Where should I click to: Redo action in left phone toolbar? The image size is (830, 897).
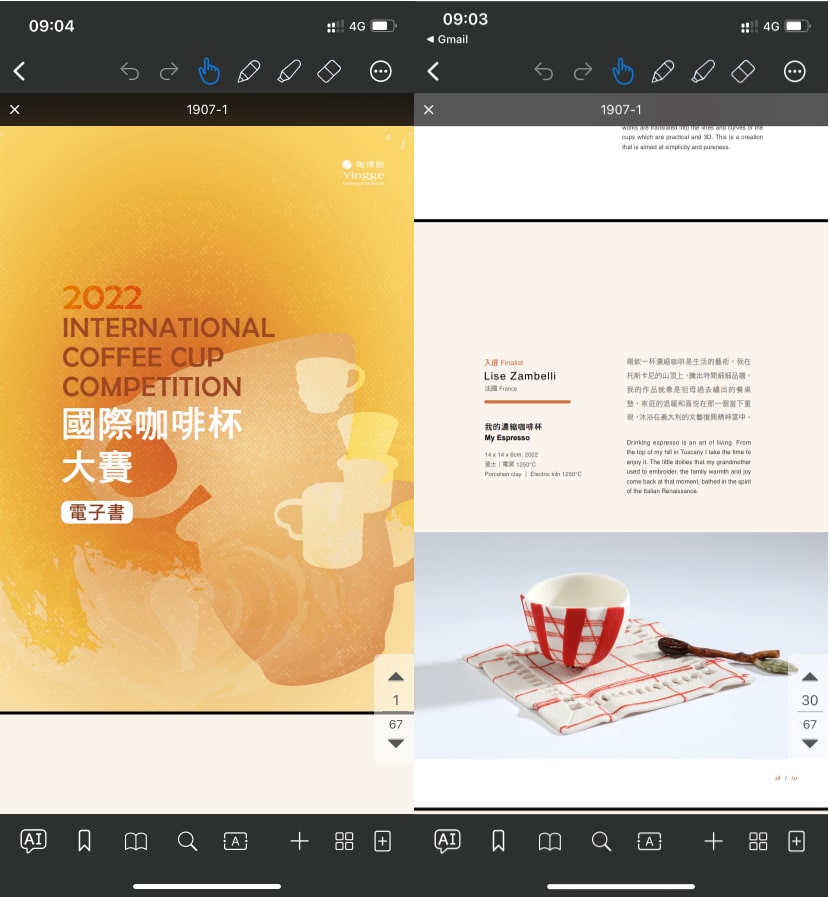169,72
